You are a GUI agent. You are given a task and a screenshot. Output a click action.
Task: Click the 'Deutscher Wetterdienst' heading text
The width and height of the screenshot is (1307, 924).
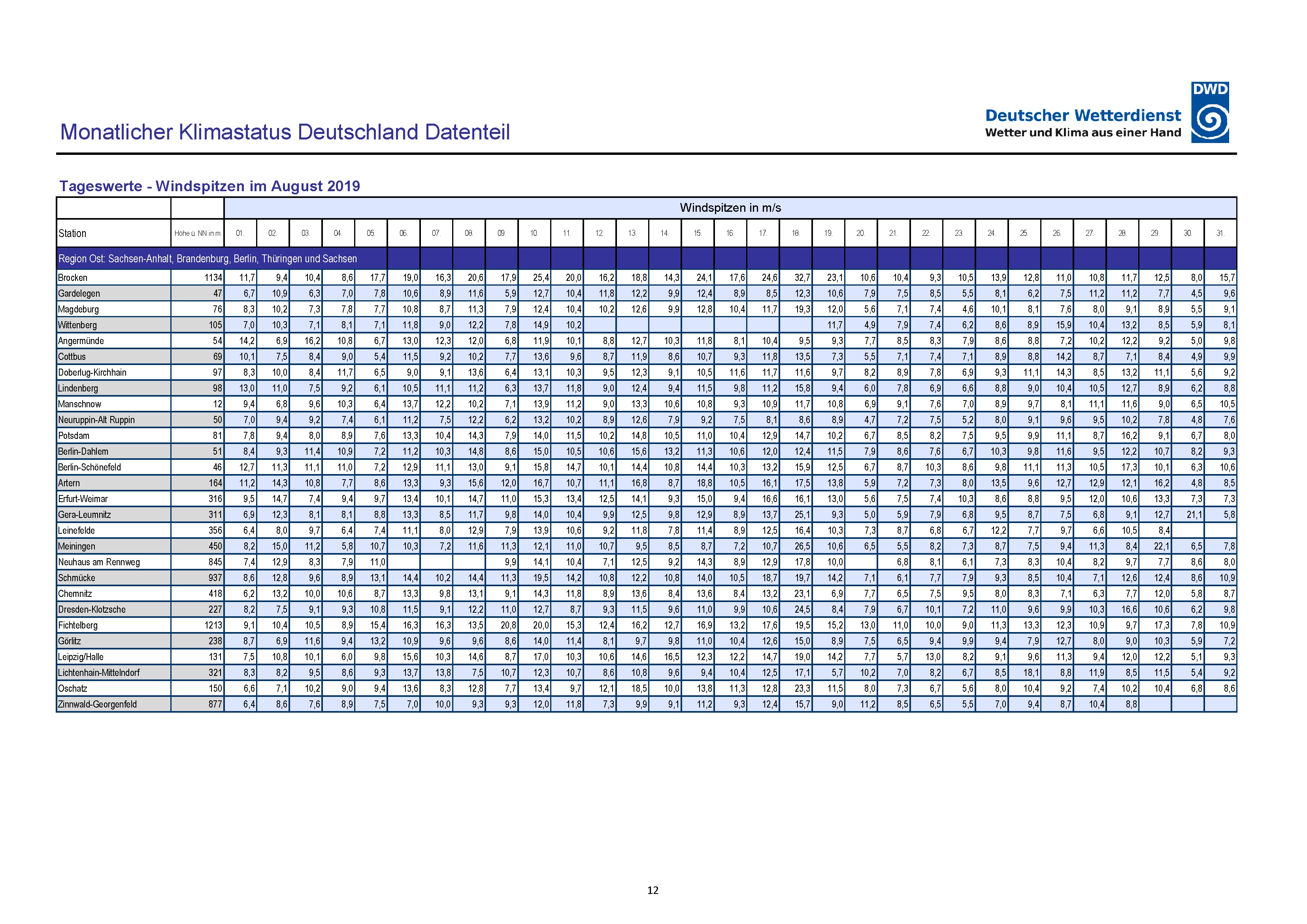click(1083, 115)
